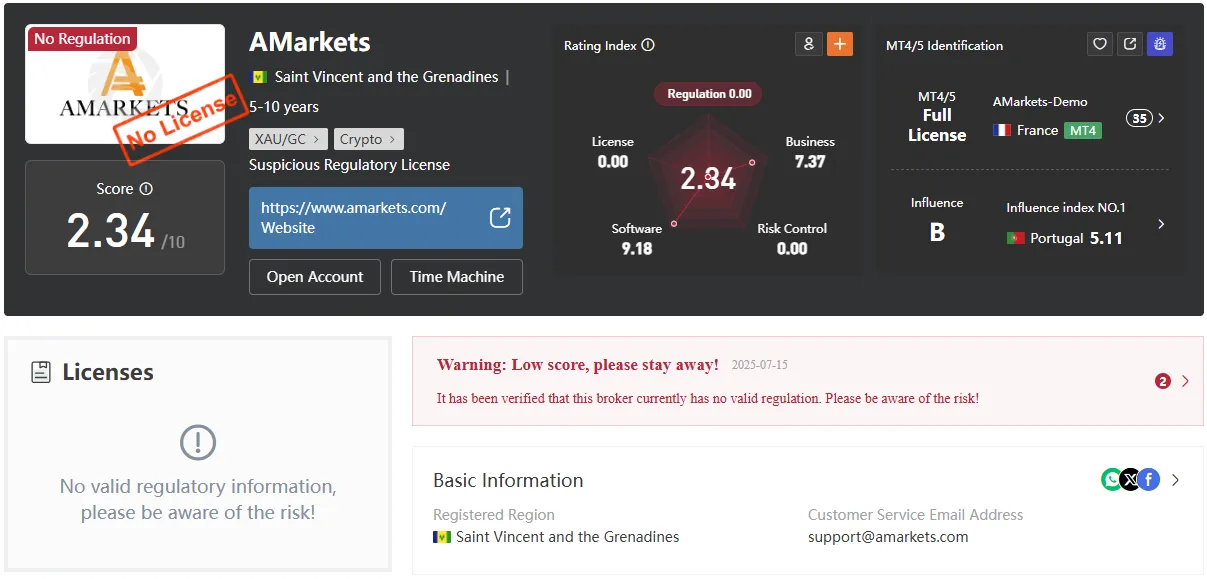Expand the Basic Information arrow
Viewport: 1207px width, 579px height.
[1176, 480]
